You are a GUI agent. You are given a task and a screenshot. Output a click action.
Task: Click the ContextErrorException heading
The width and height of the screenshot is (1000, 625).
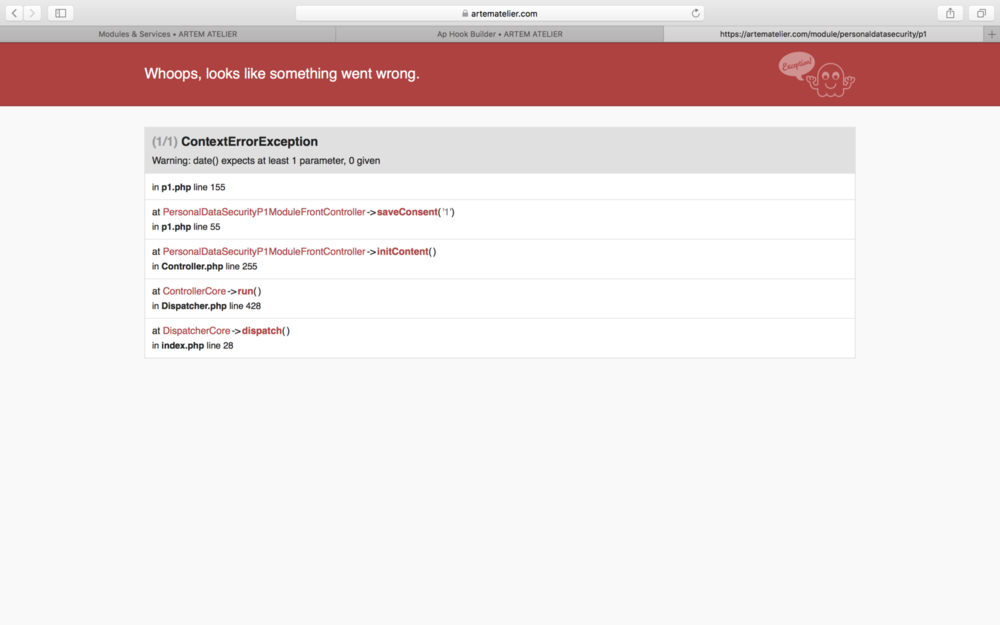coord(243,141)
